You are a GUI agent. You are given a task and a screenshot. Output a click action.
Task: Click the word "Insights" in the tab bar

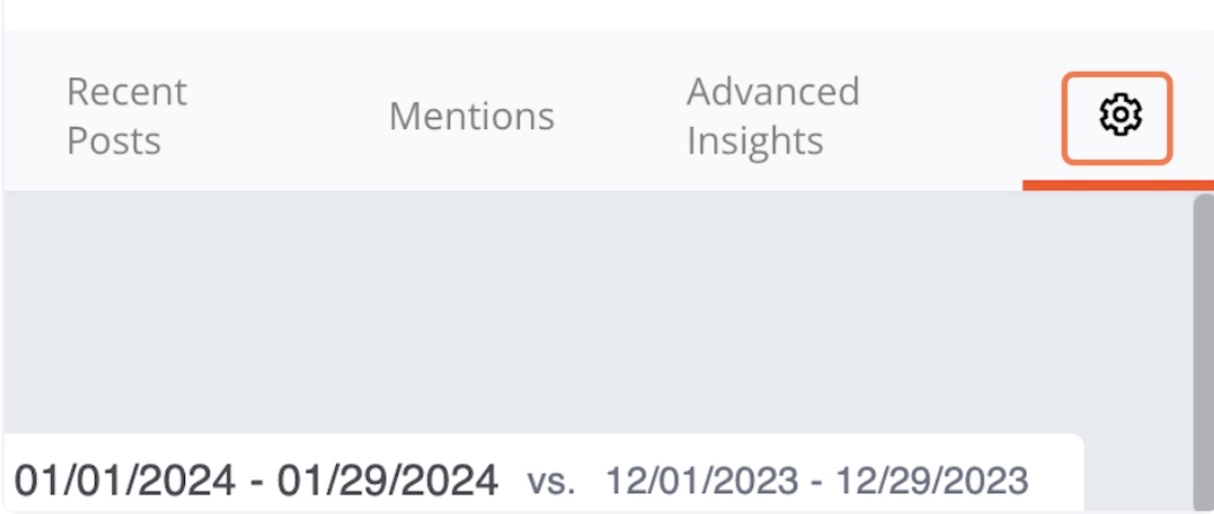coord(755,141)
